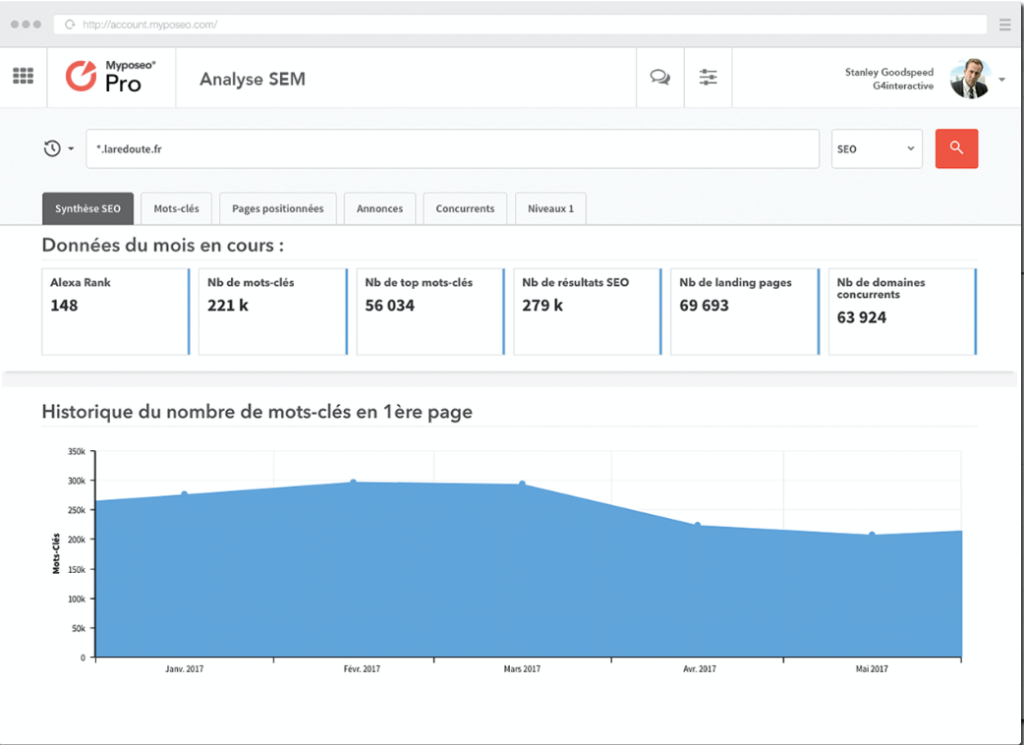Click the 279 k SEO results value
This screenshot has width=1024, height=745.
point(543,306)
